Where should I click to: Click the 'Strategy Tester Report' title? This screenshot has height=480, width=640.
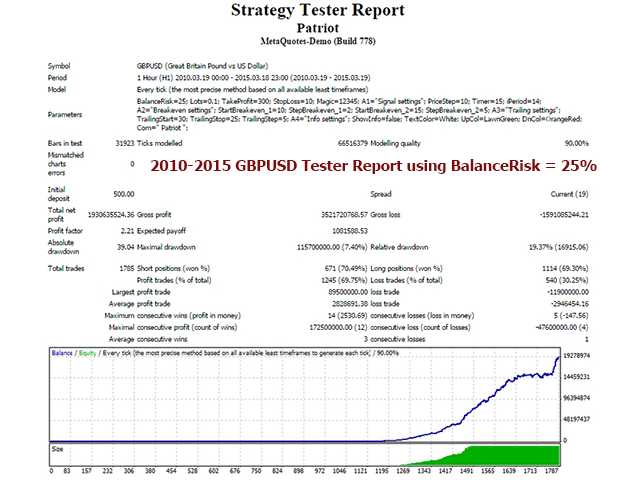coord(318,10)
